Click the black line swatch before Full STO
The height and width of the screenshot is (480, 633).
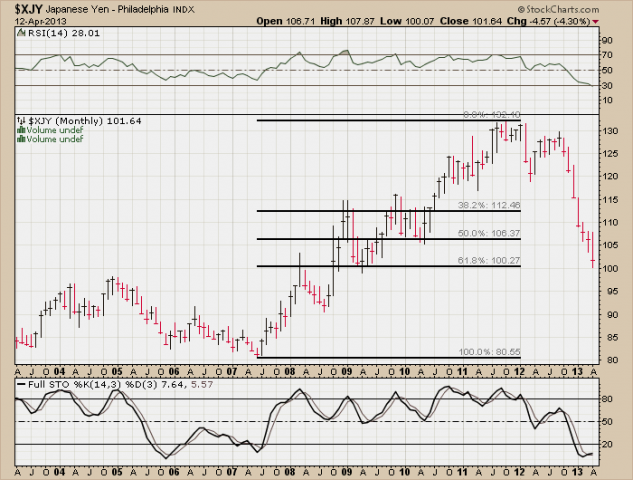(21, 384)
